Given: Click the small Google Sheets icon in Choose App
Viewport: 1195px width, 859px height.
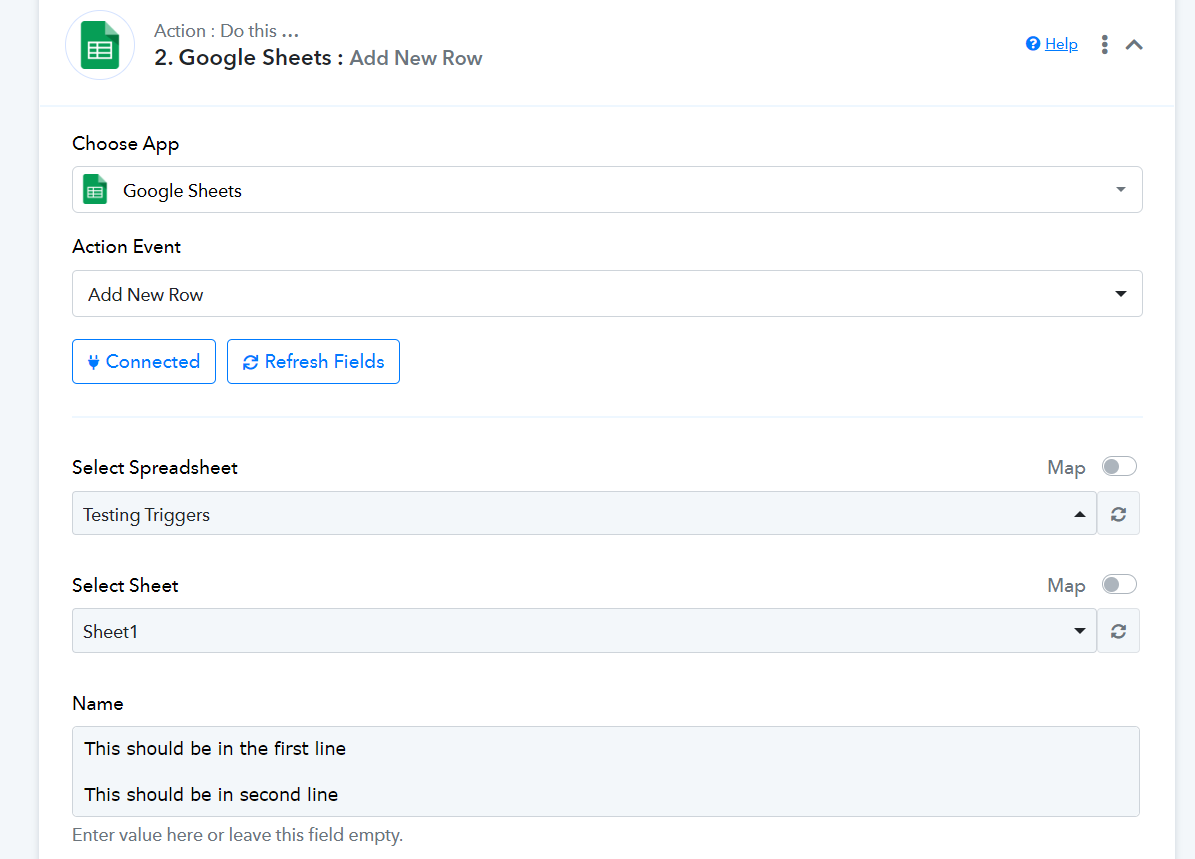Looking at the screenshot, I should pos(95,190).
